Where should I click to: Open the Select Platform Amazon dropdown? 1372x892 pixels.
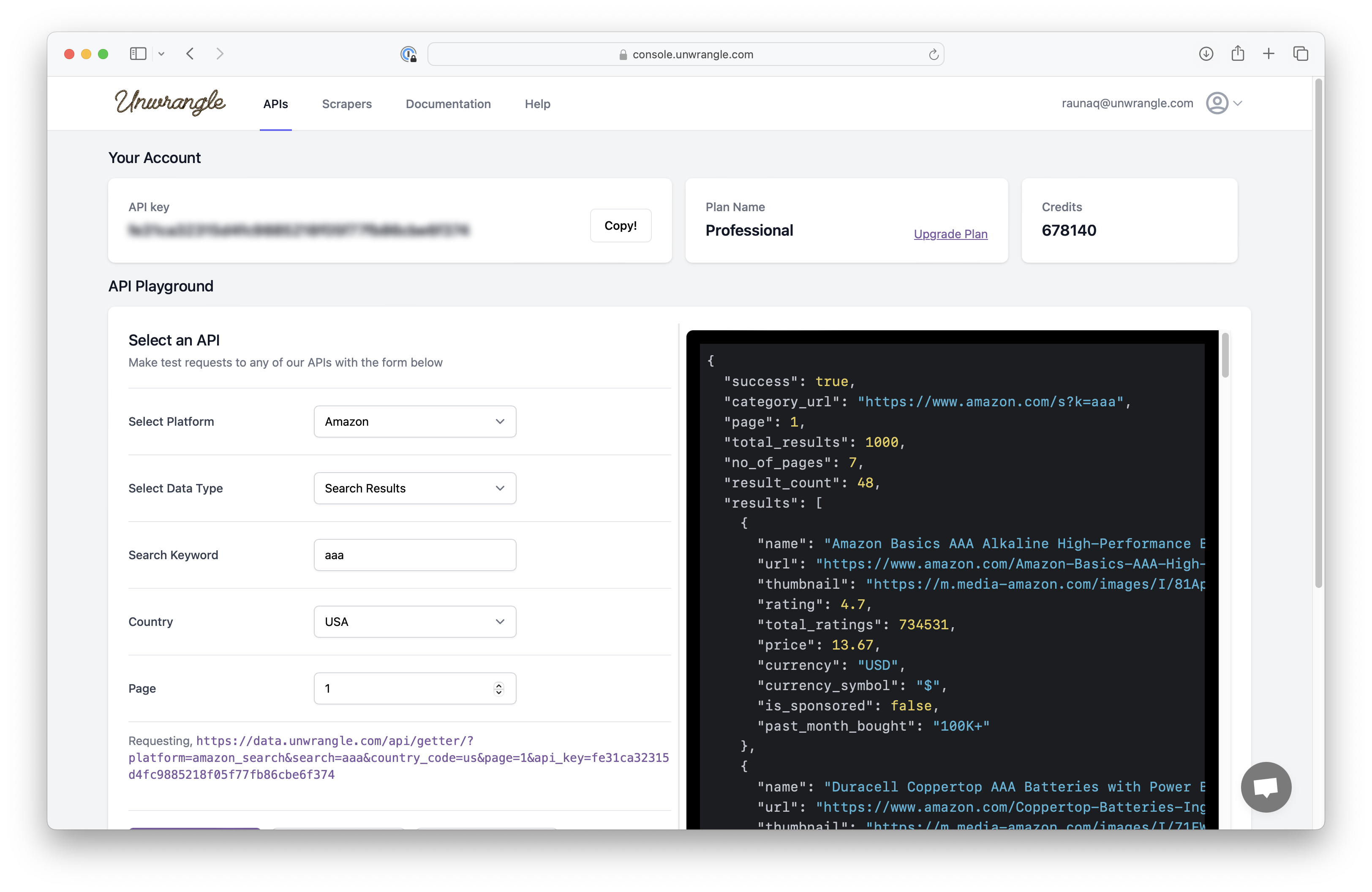(414, 421)
